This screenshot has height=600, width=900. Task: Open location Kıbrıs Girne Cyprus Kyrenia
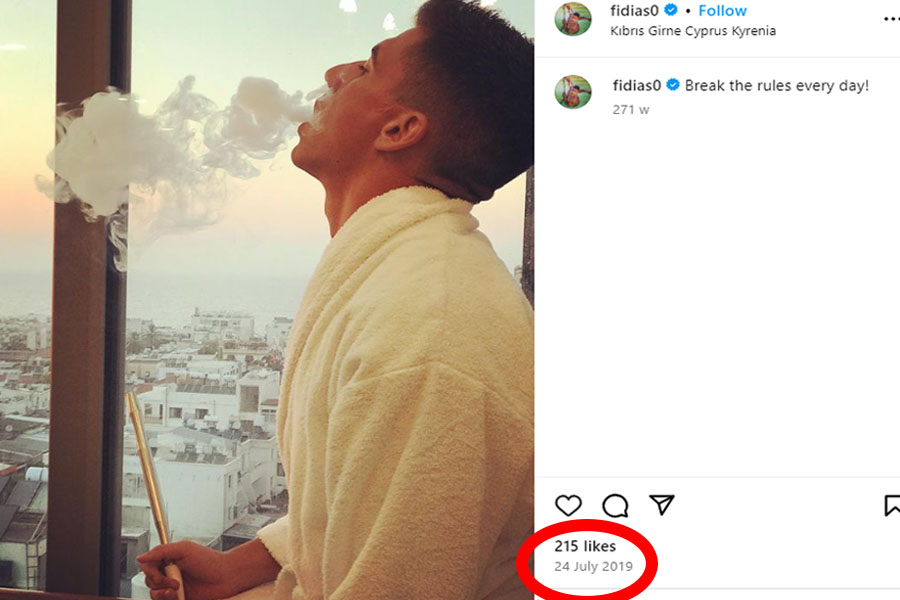(x=693, y=31)
